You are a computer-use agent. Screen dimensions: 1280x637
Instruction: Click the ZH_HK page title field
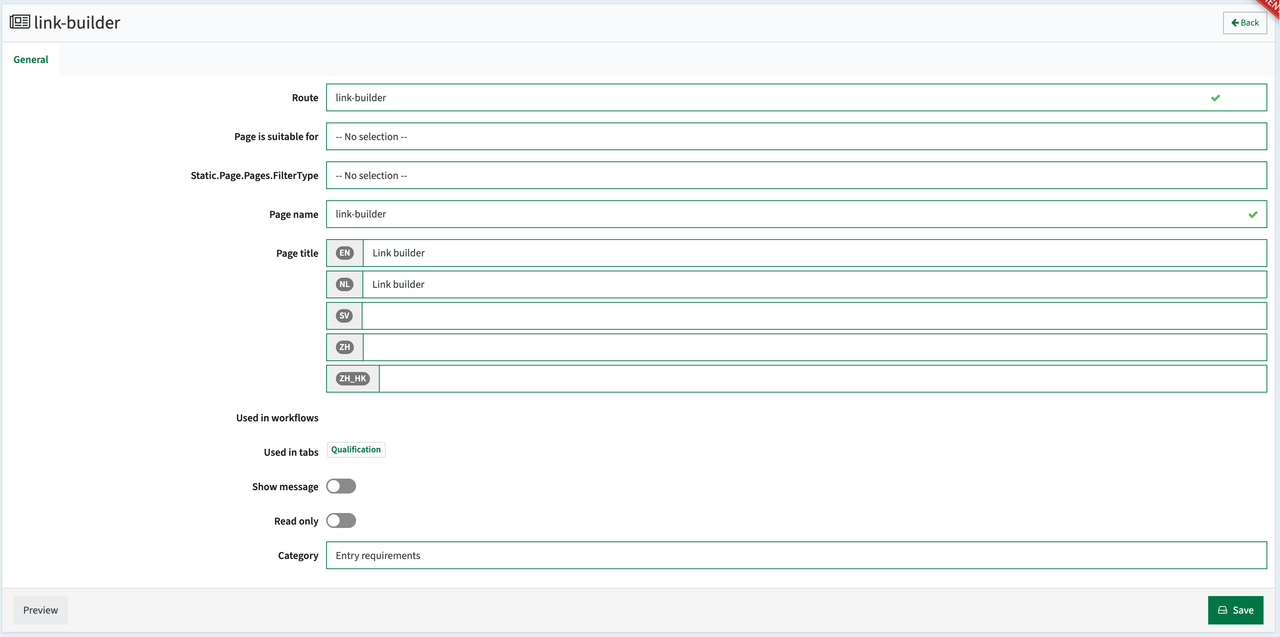[x=823, y=379]
